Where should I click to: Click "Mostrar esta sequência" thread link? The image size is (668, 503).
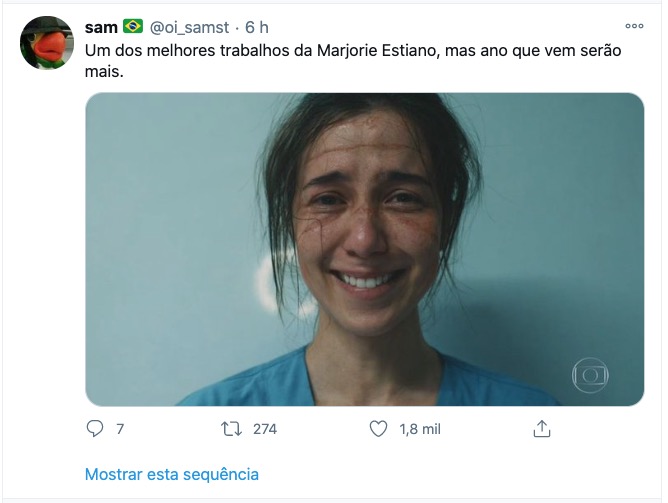point(171,473)
